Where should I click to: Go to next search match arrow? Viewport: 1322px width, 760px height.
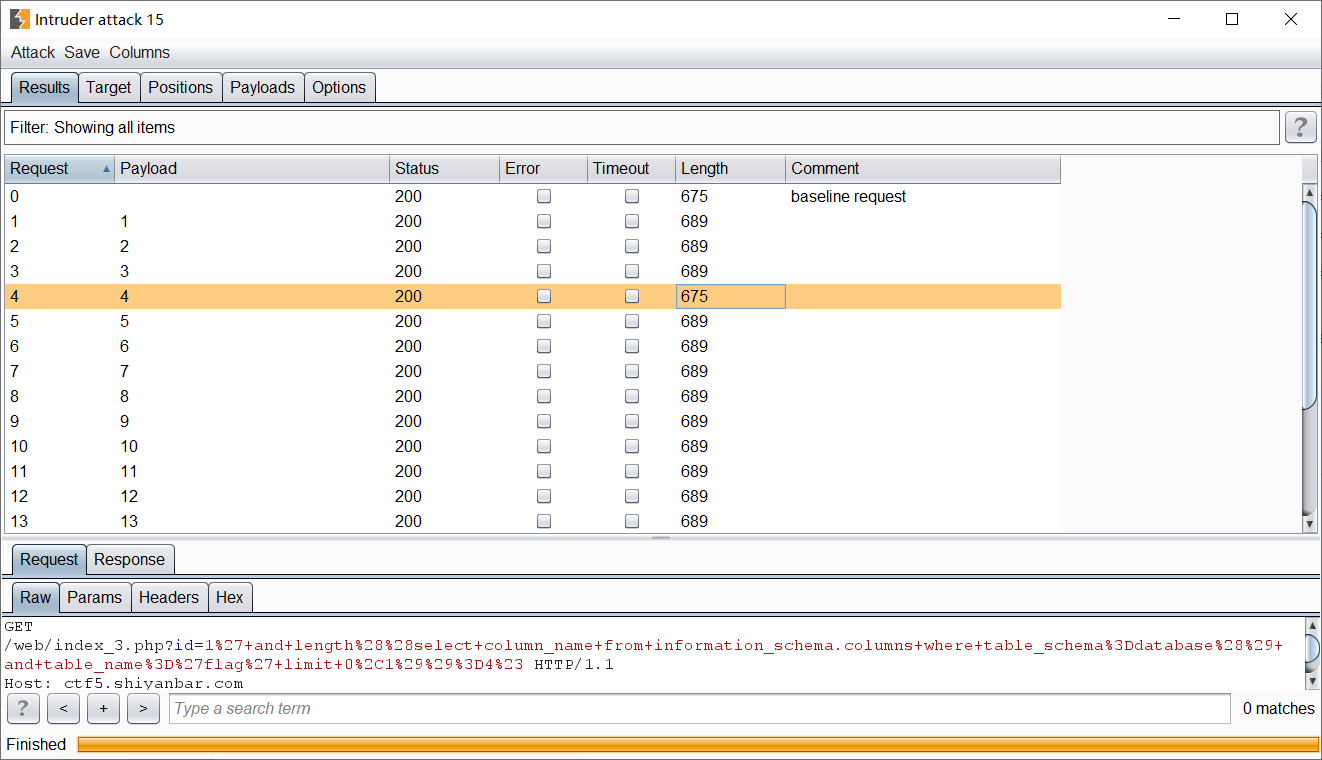click(x=143, y=709)
